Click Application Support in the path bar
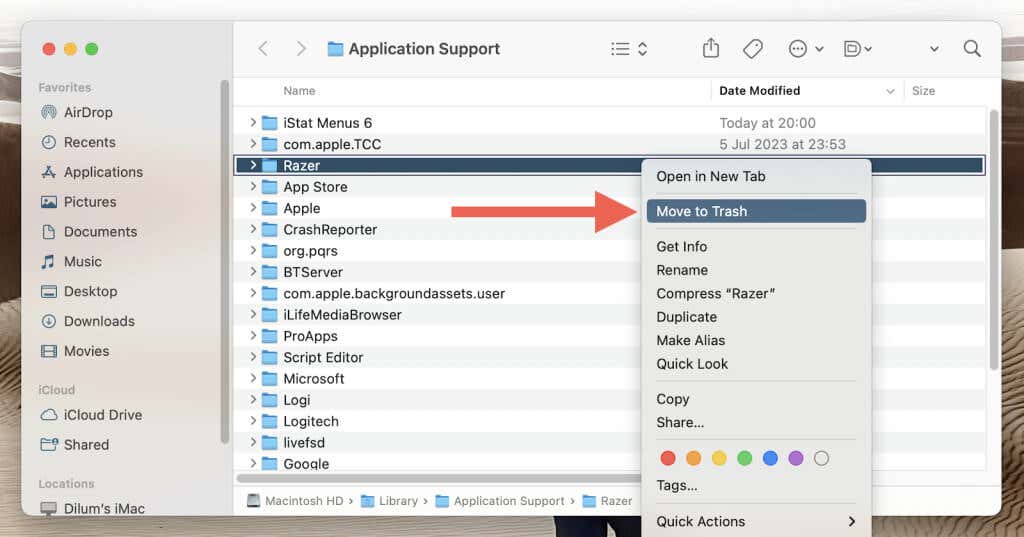Image resolution: width=1024 pixels, height=537 pixels. tap(500, 501)
